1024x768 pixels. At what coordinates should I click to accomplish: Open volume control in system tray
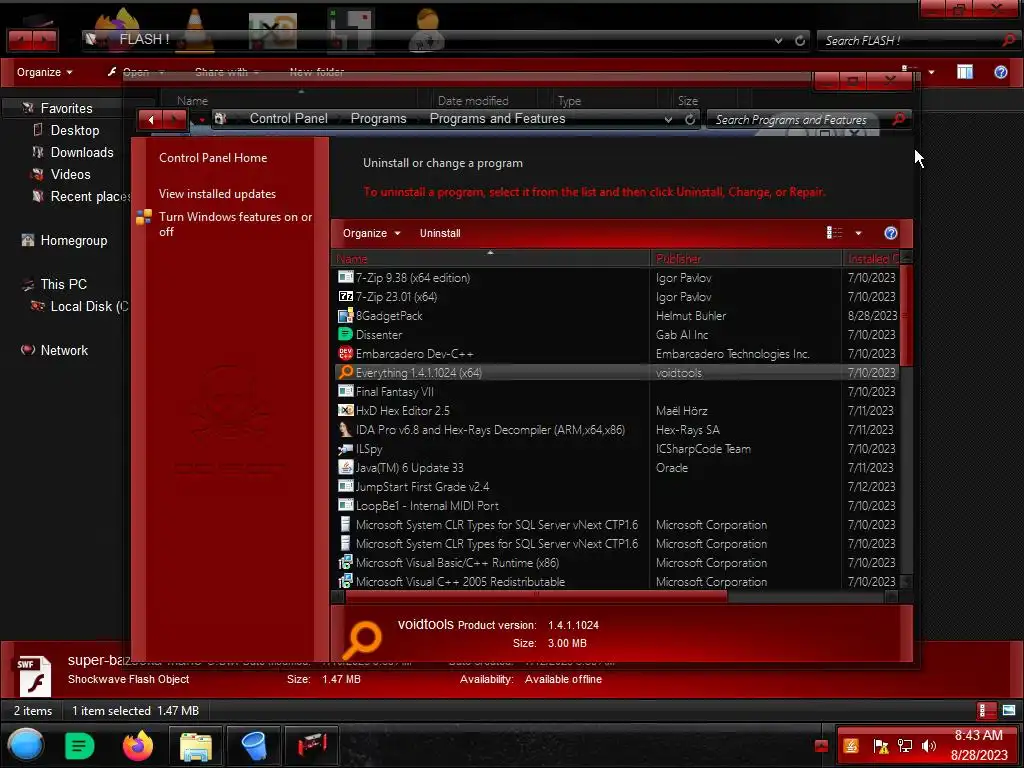[928, 746]
